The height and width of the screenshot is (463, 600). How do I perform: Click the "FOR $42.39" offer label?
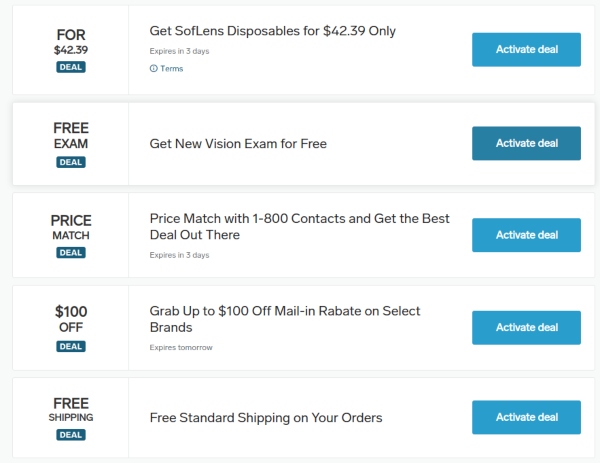point(71,40)
